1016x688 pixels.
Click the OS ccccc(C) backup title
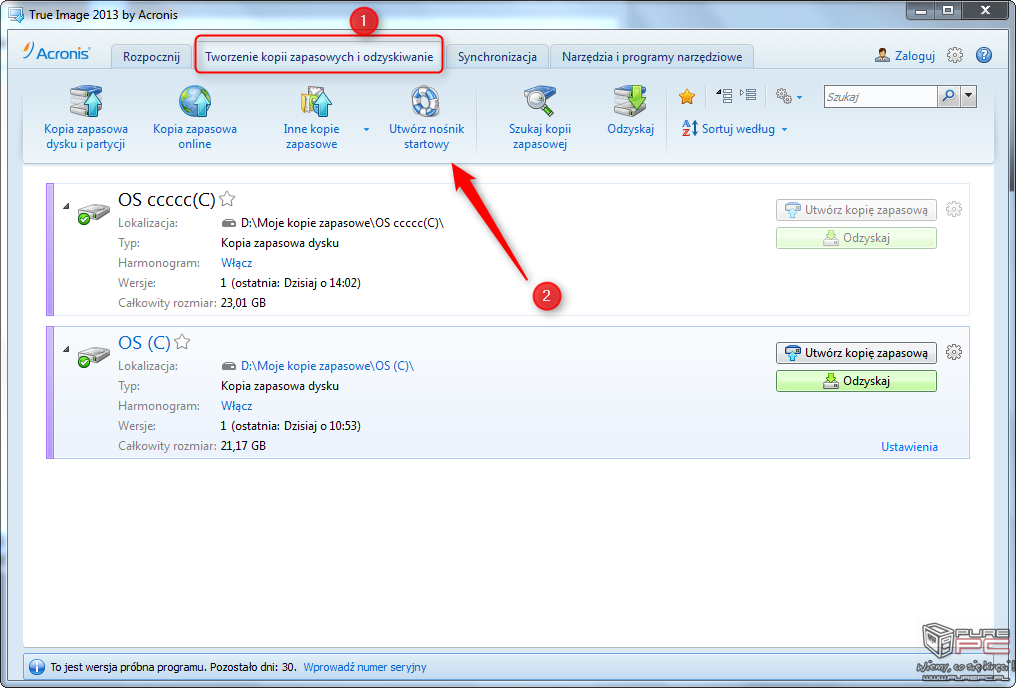(x=167, y=200)
